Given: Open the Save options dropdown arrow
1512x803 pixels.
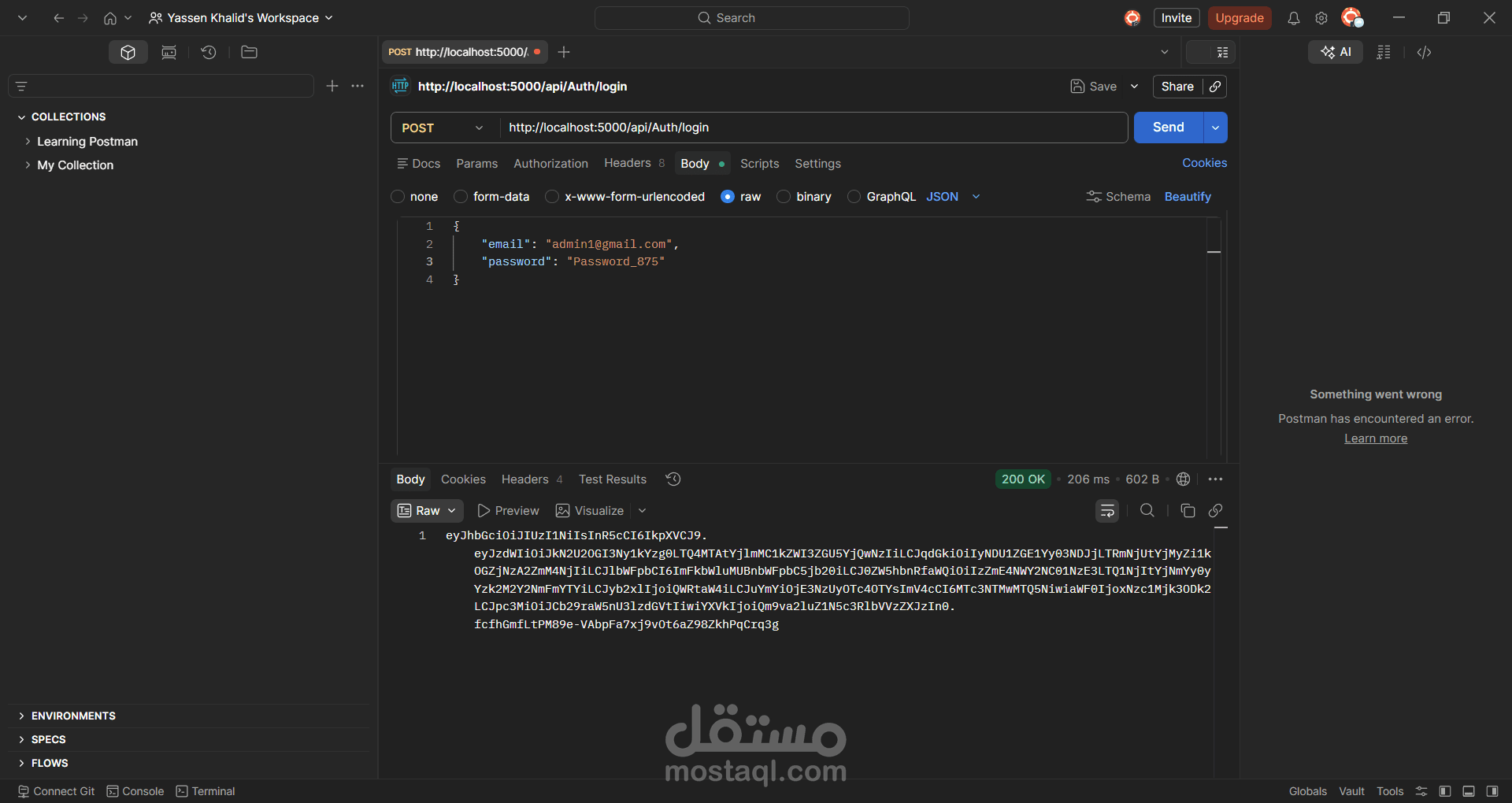Looking at the screenshot, I should [1134, 87].
